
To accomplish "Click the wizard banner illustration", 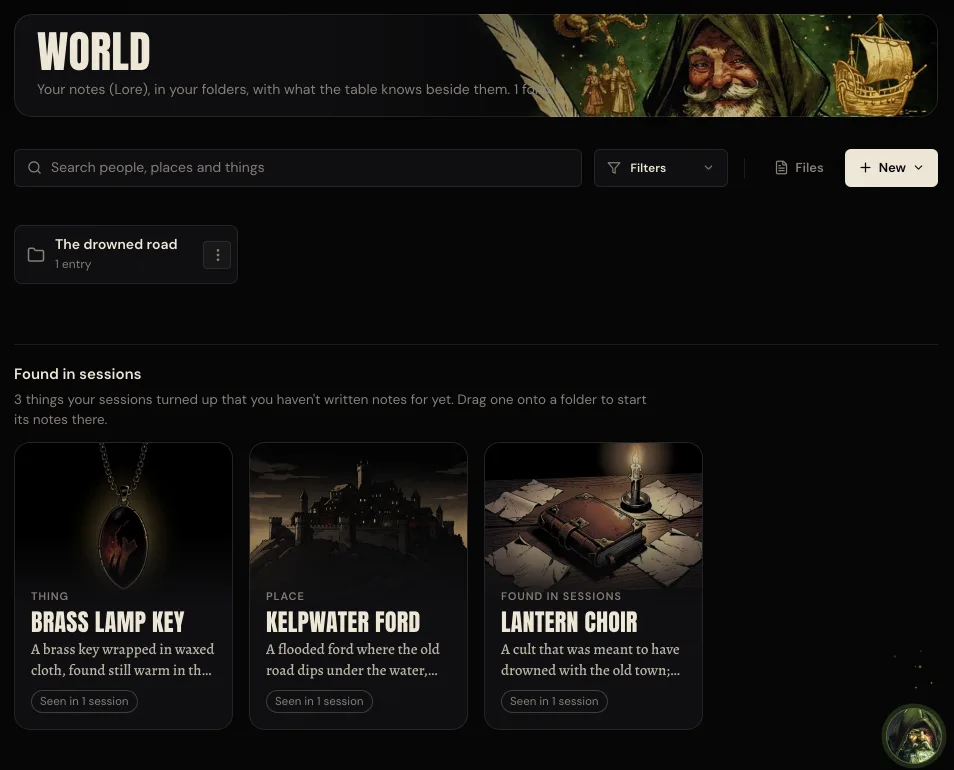I will pos(709,65).
